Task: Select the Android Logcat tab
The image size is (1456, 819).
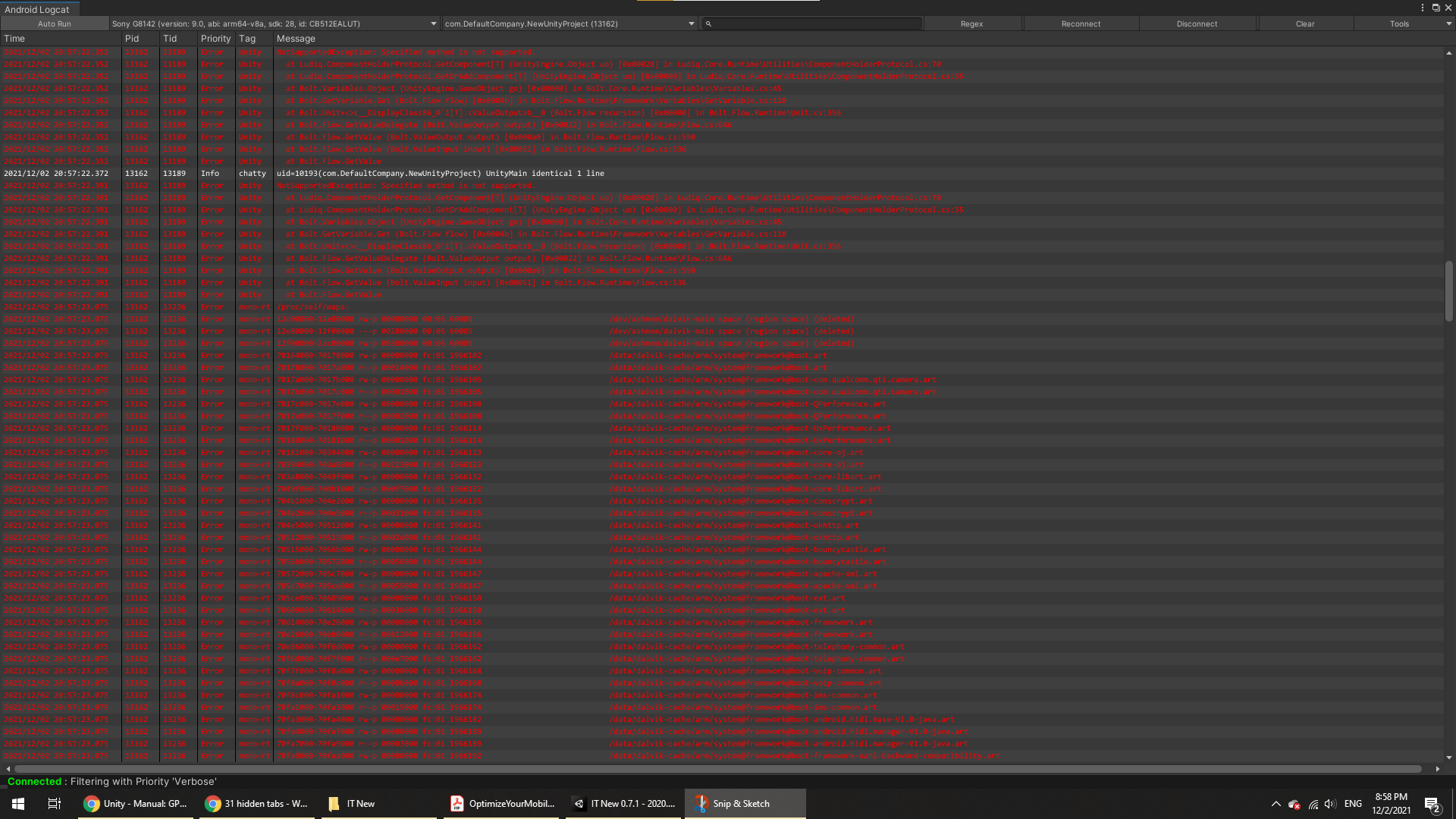Action: [38, 9]
